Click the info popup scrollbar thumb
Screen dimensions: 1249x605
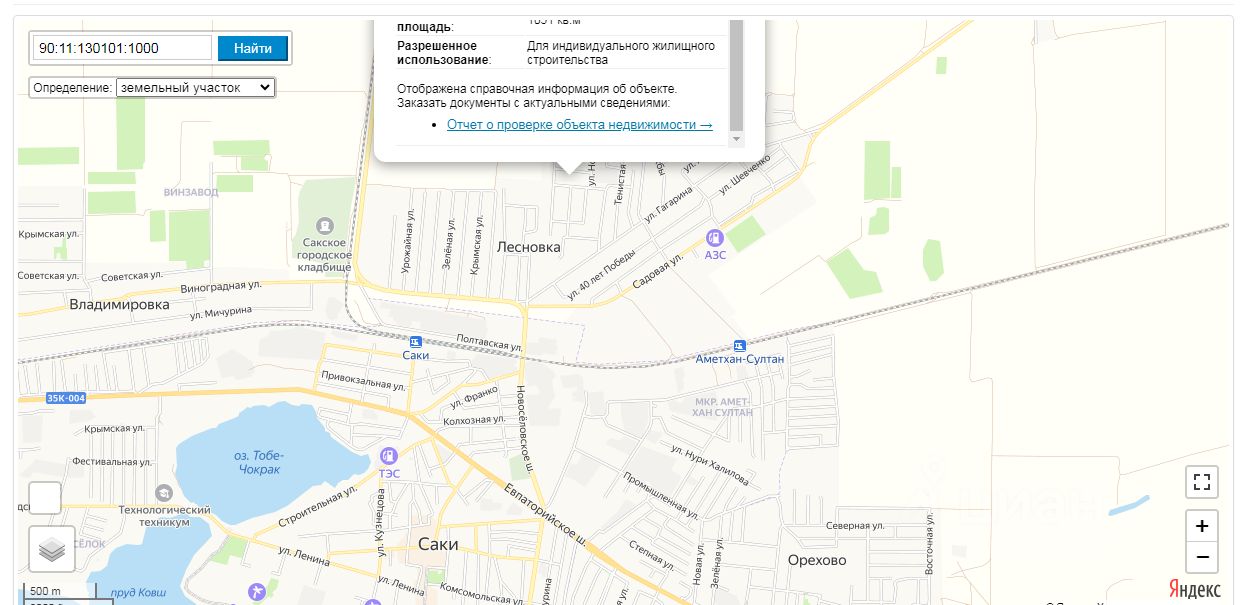(737, 75)
